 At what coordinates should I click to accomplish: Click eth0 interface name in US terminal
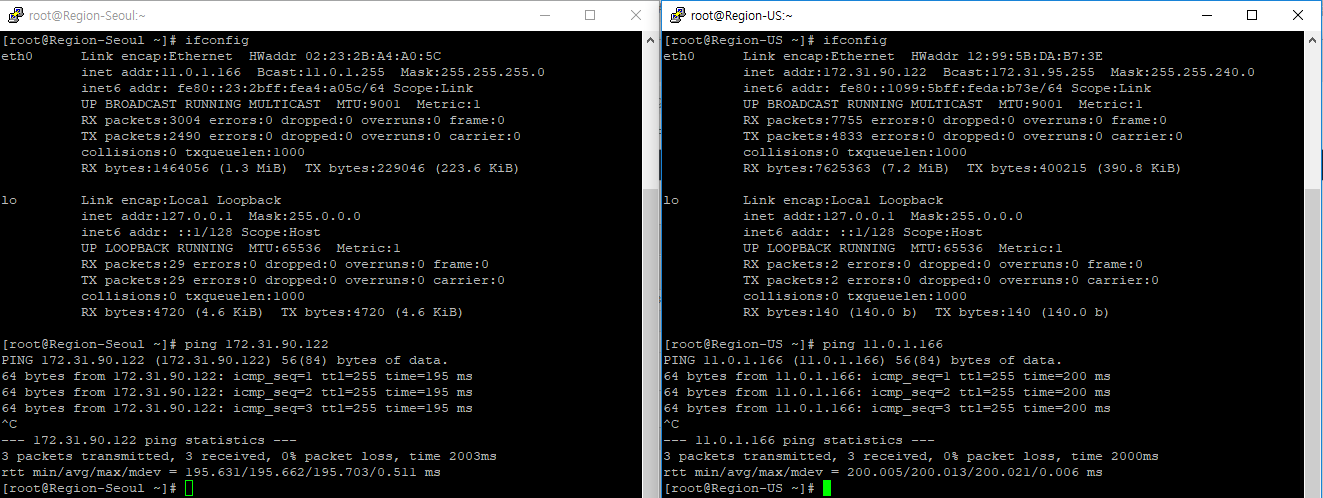(x=680, y=56)
